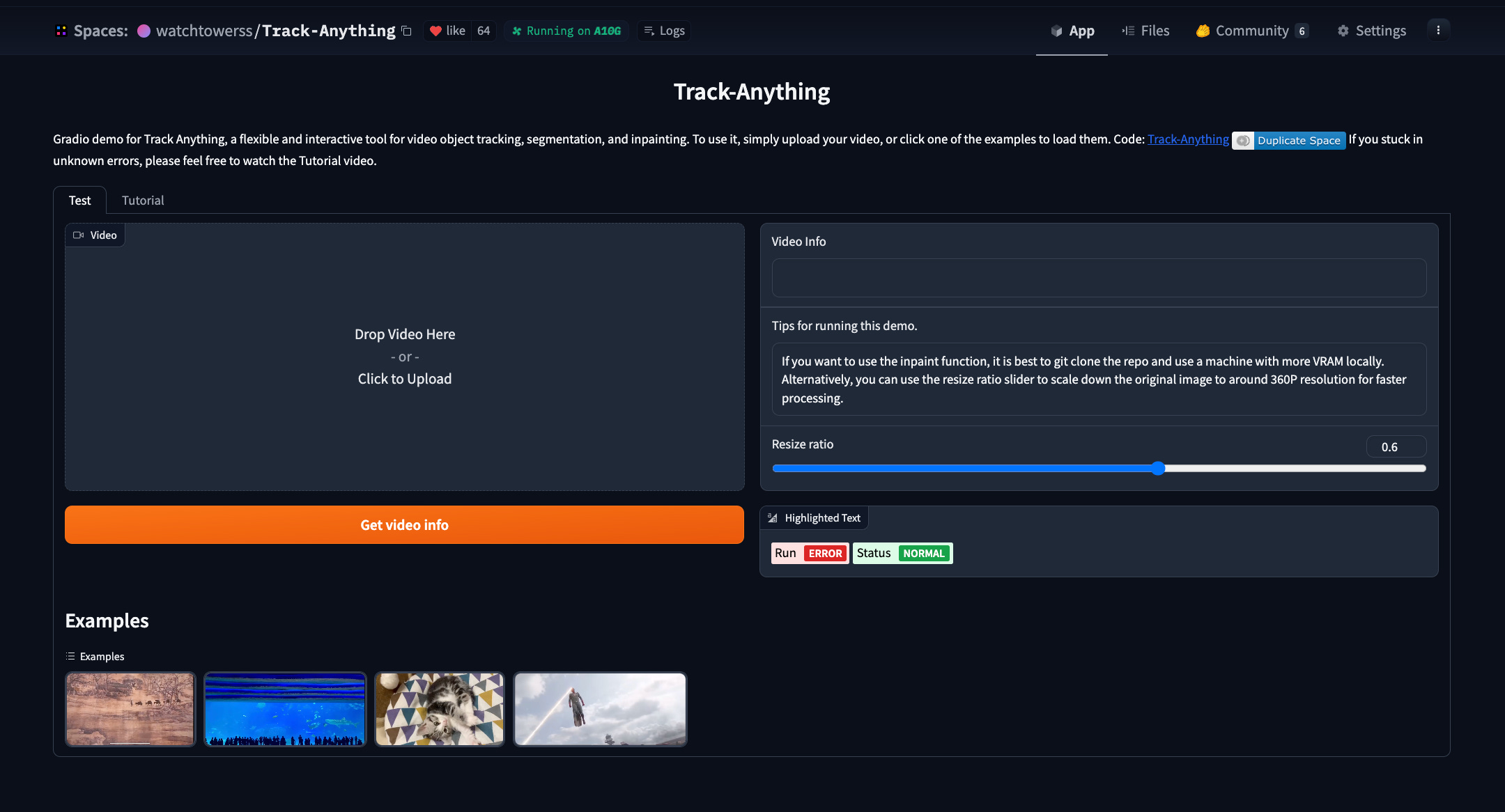Click the Click to Upload text

(x=405, y=379)
